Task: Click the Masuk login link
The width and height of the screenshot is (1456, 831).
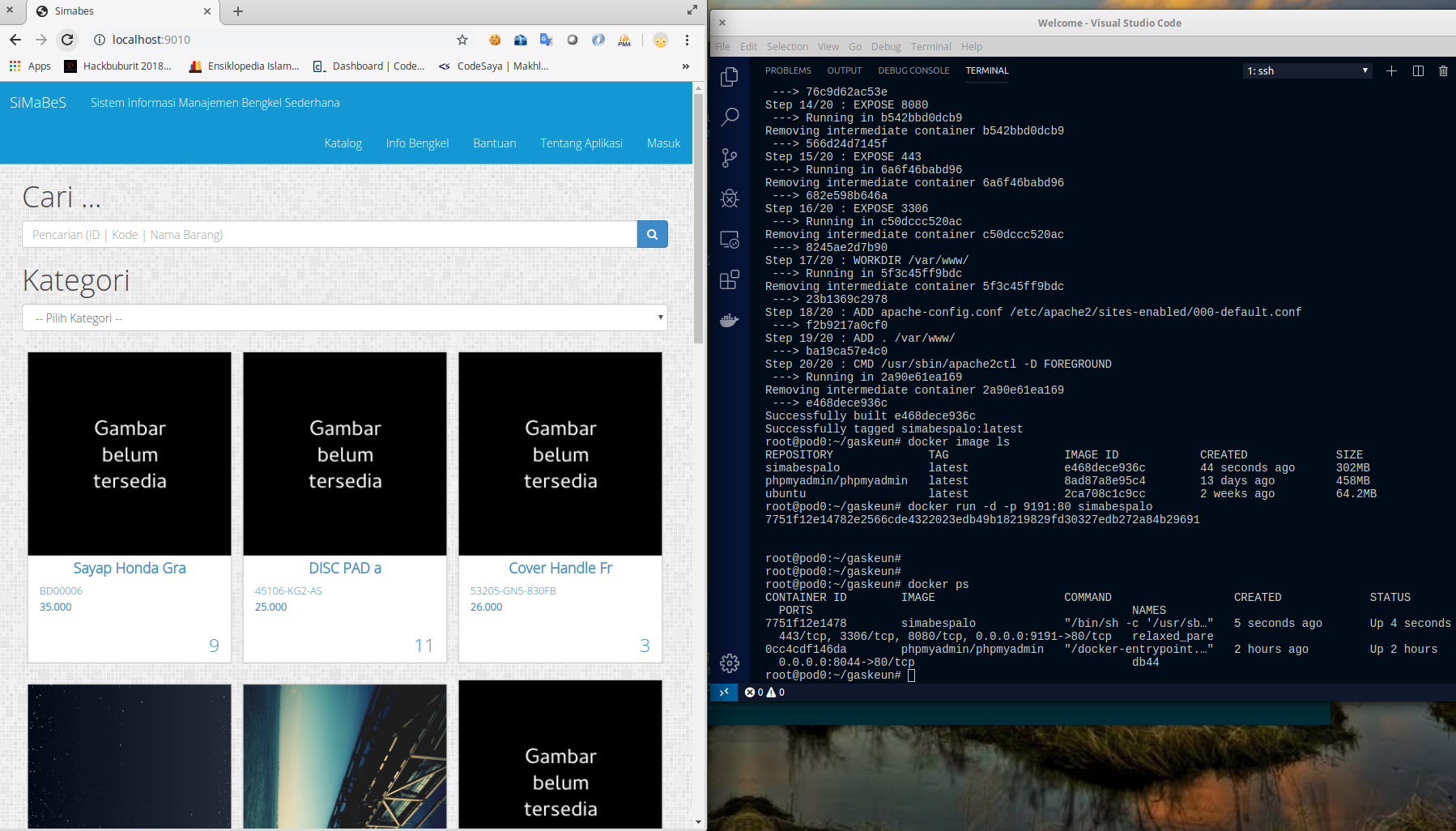Action: point(663,143)
